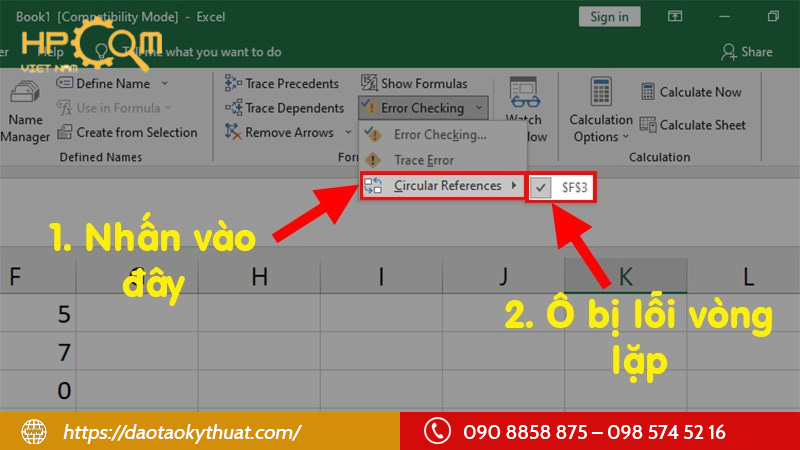Click the Remove Arrows icon
The width and height of the screenshot is (800, 450).
coord(233,132)
